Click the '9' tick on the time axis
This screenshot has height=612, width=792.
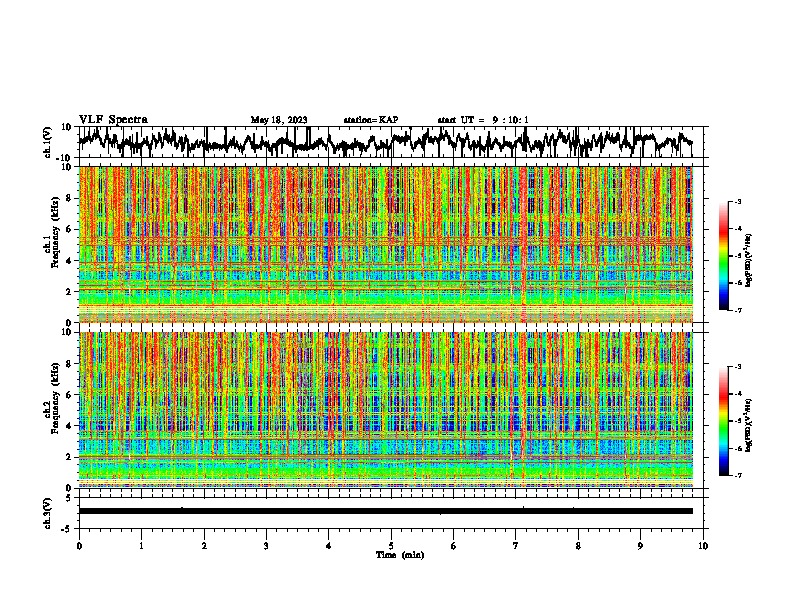tap(640, 546)
